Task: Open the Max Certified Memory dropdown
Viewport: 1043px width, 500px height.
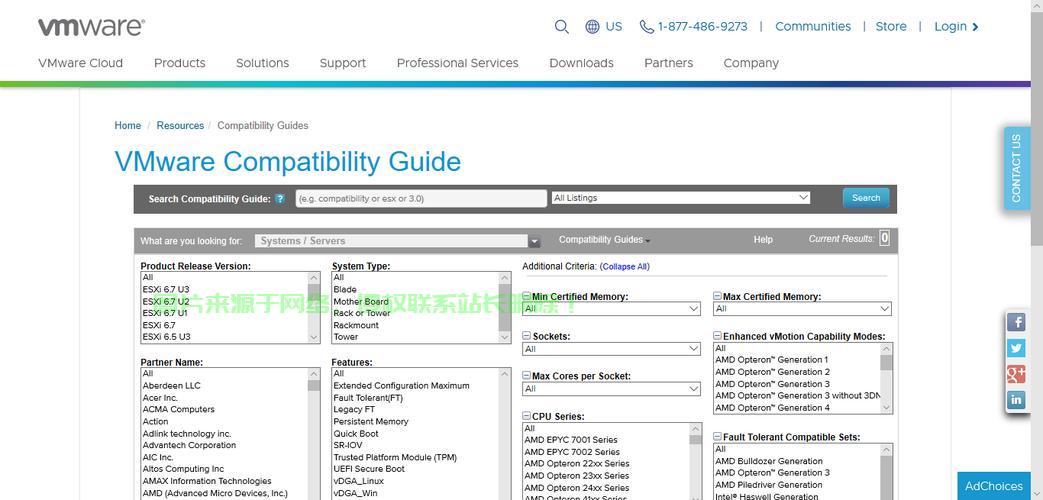Action: 802,309
